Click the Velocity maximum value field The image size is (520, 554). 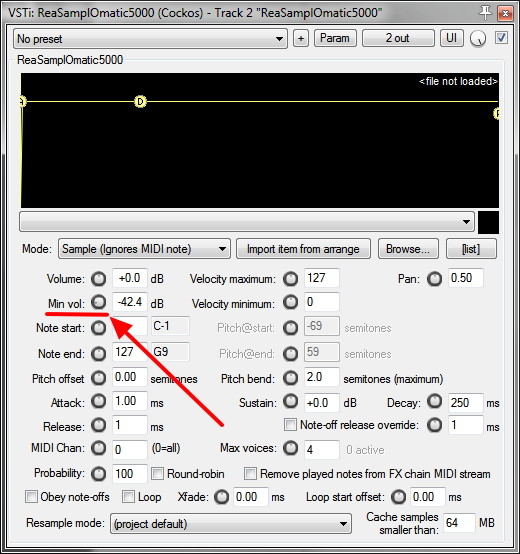click(x=321, y=278)
